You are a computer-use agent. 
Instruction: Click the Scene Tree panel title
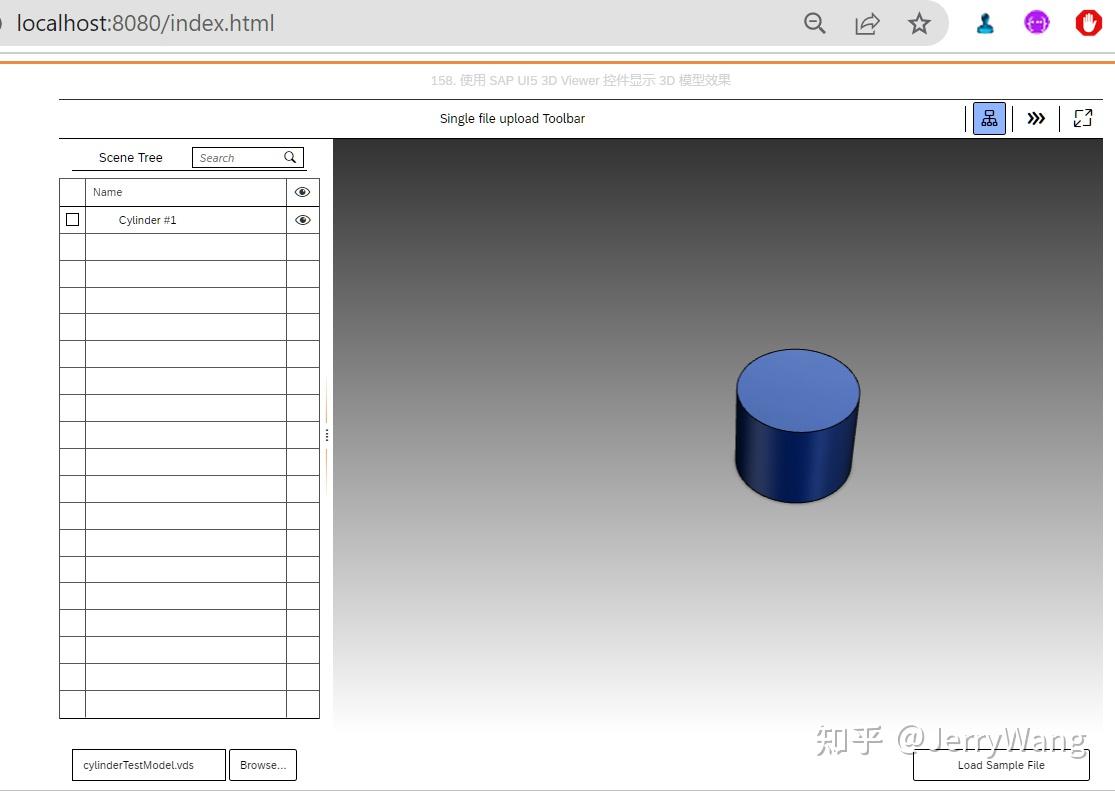130,157
